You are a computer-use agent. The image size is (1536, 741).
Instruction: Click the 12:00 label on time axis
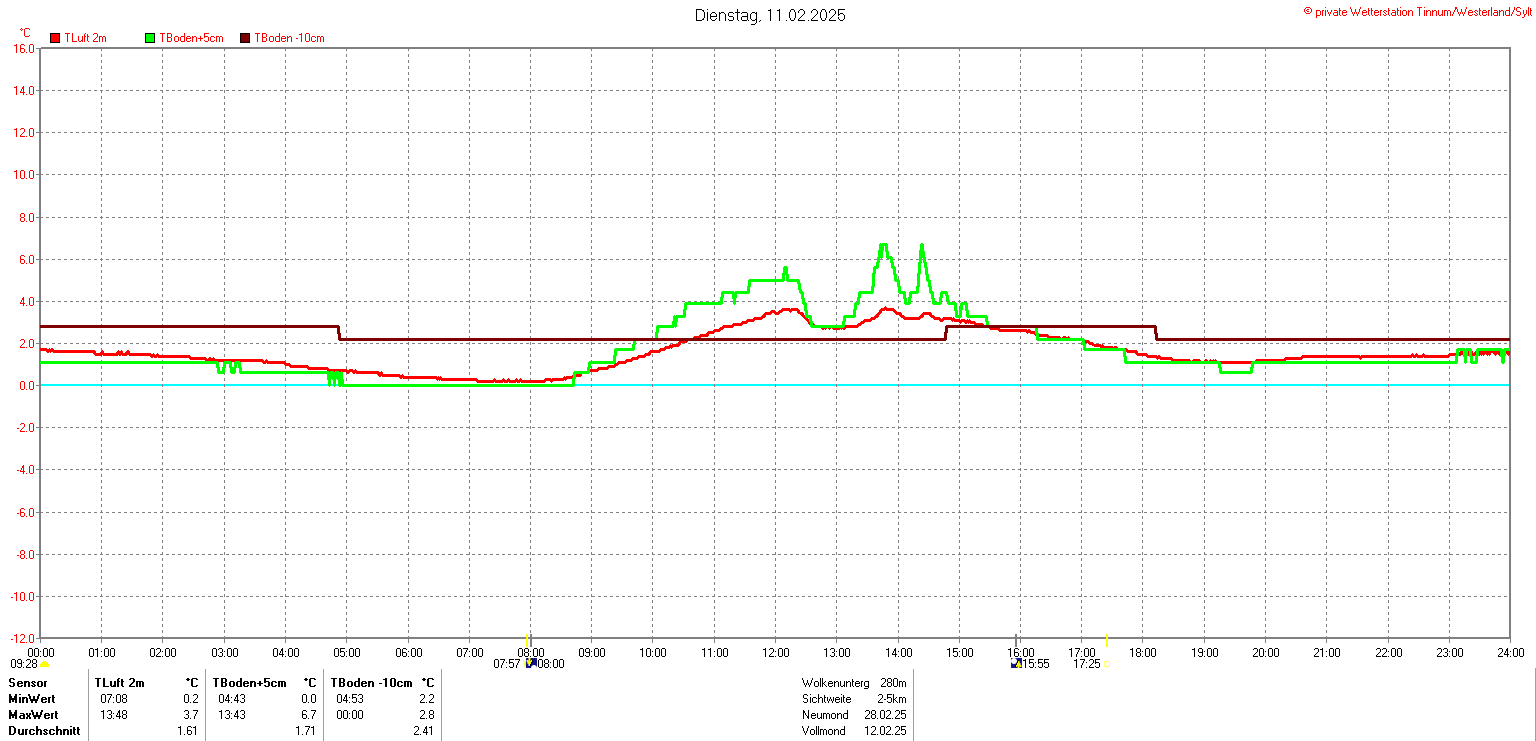[x=775, y=653]
